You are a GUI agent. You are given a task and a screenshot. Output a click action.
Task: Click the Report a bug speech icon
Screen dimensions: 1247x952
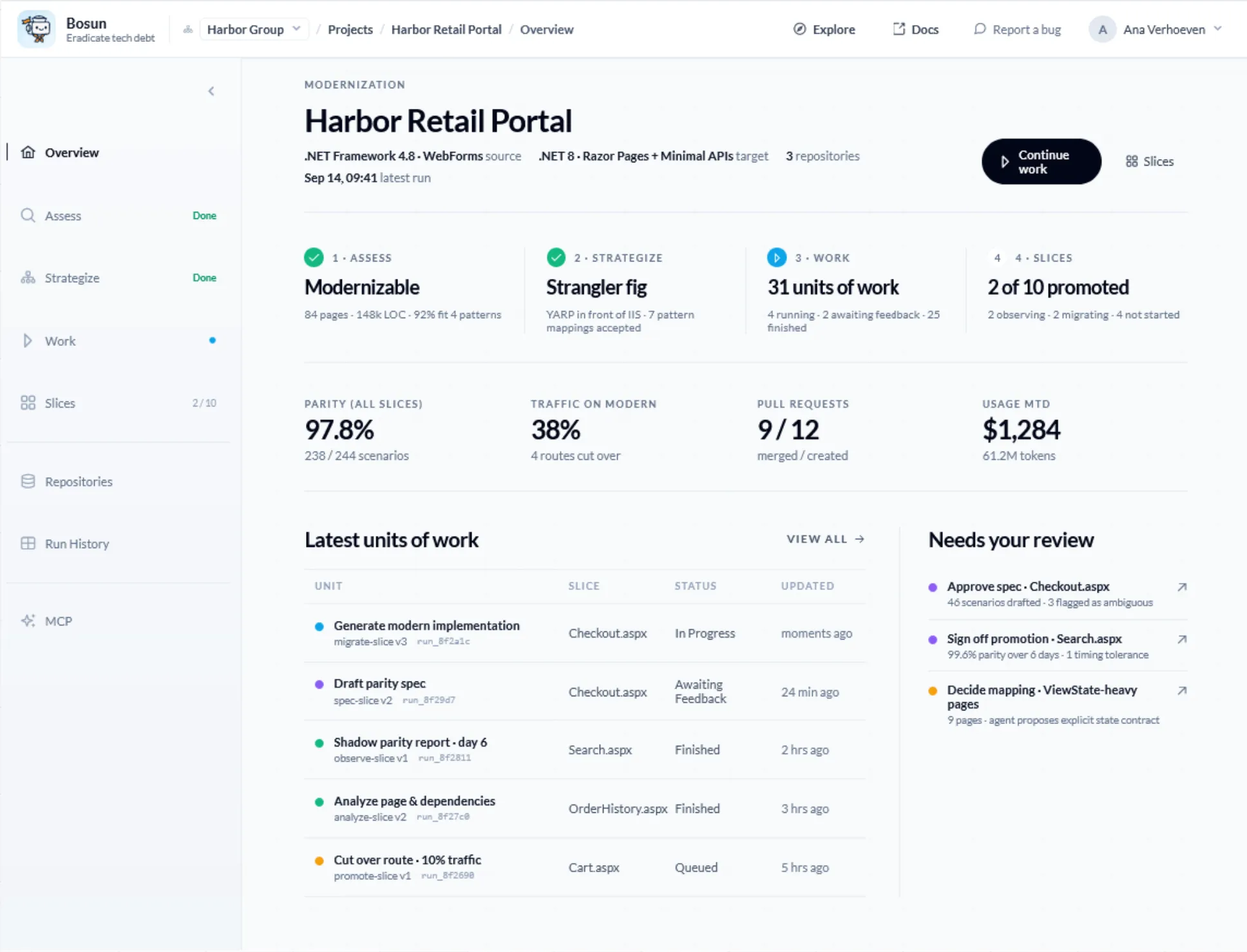980,29
